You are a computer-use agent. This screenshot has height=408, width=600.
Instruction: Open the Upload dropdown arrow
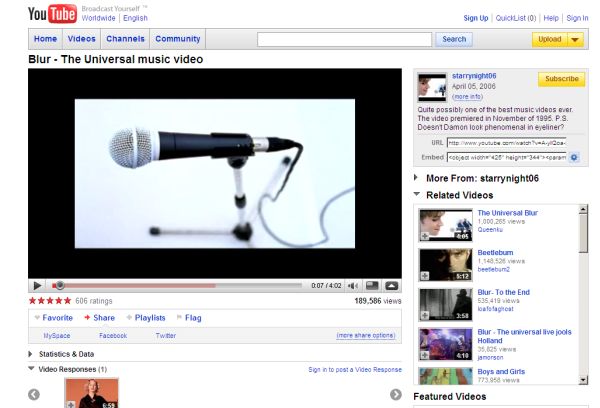[x=575, y=39]
